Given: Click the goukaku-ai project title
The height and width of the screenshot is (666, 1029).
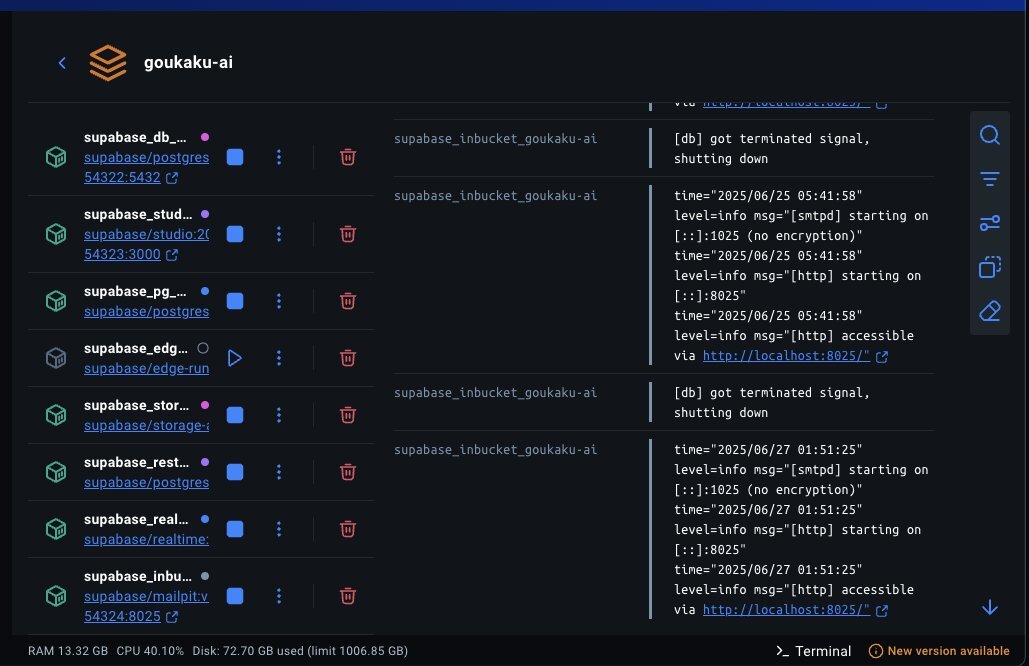Looking at the screenshot, I should click(188, 62).
